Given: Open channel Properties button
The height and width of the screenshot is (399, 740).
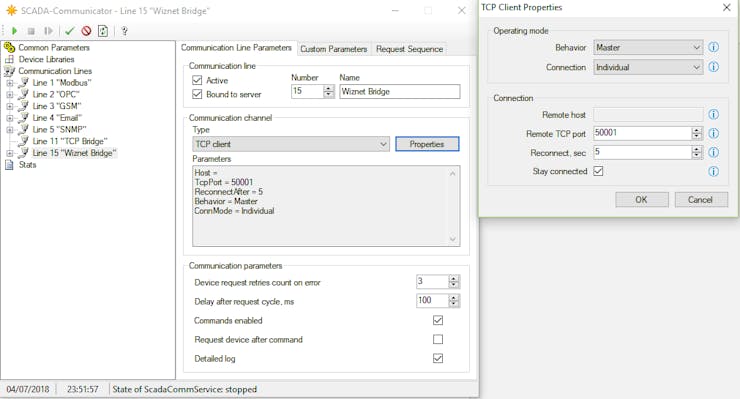Looking at the screenshot, I should pyautogui.click(x=427, y=144).
